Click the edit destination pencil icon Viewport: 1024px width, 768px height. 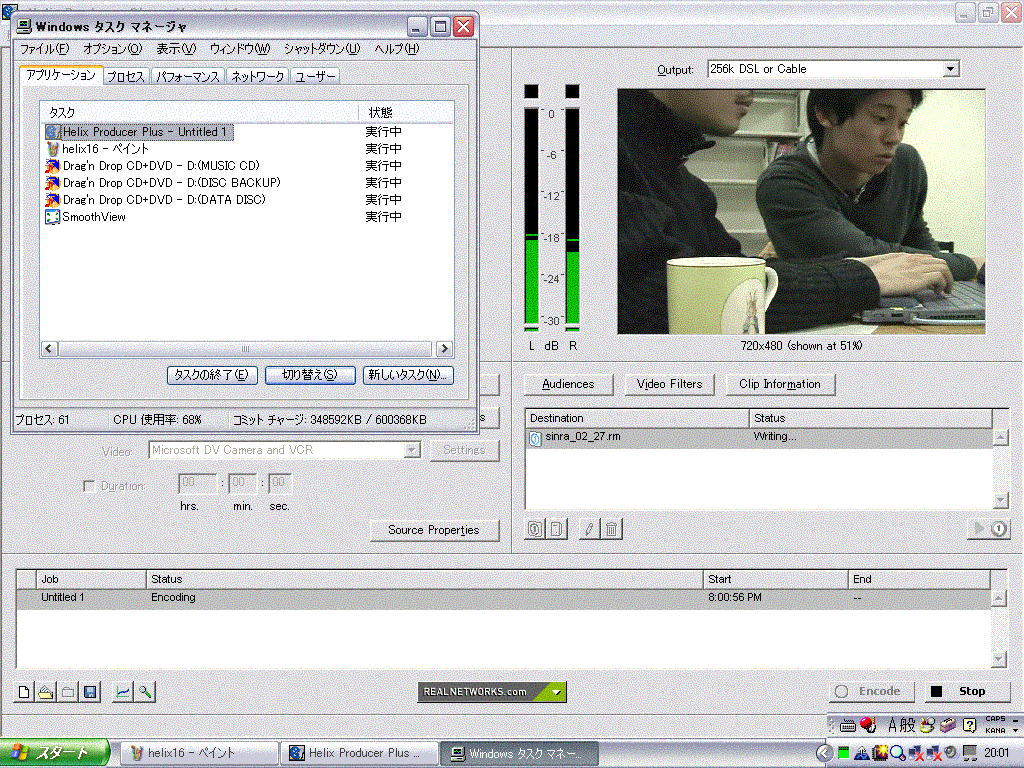[590, 530]
